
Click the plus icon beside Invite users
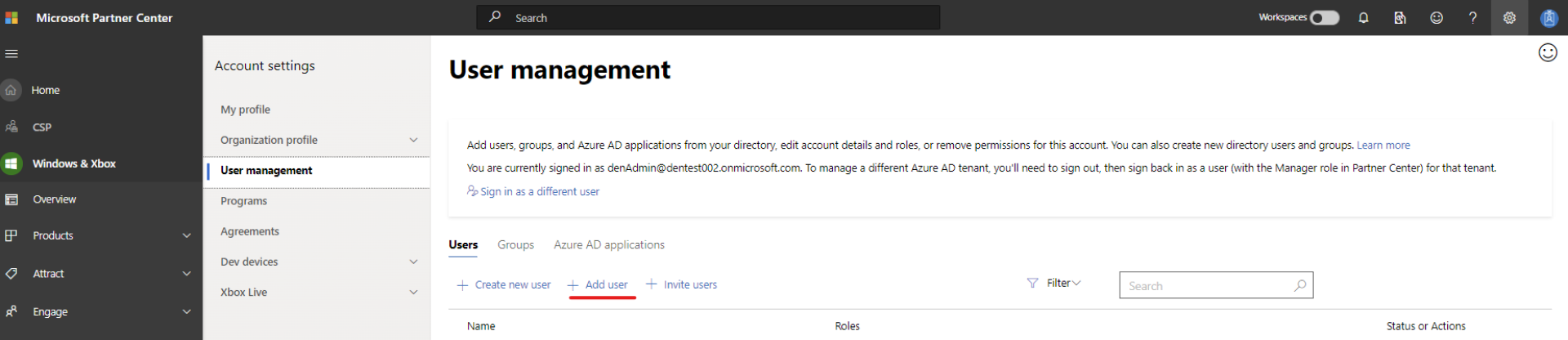click(651, 284)
